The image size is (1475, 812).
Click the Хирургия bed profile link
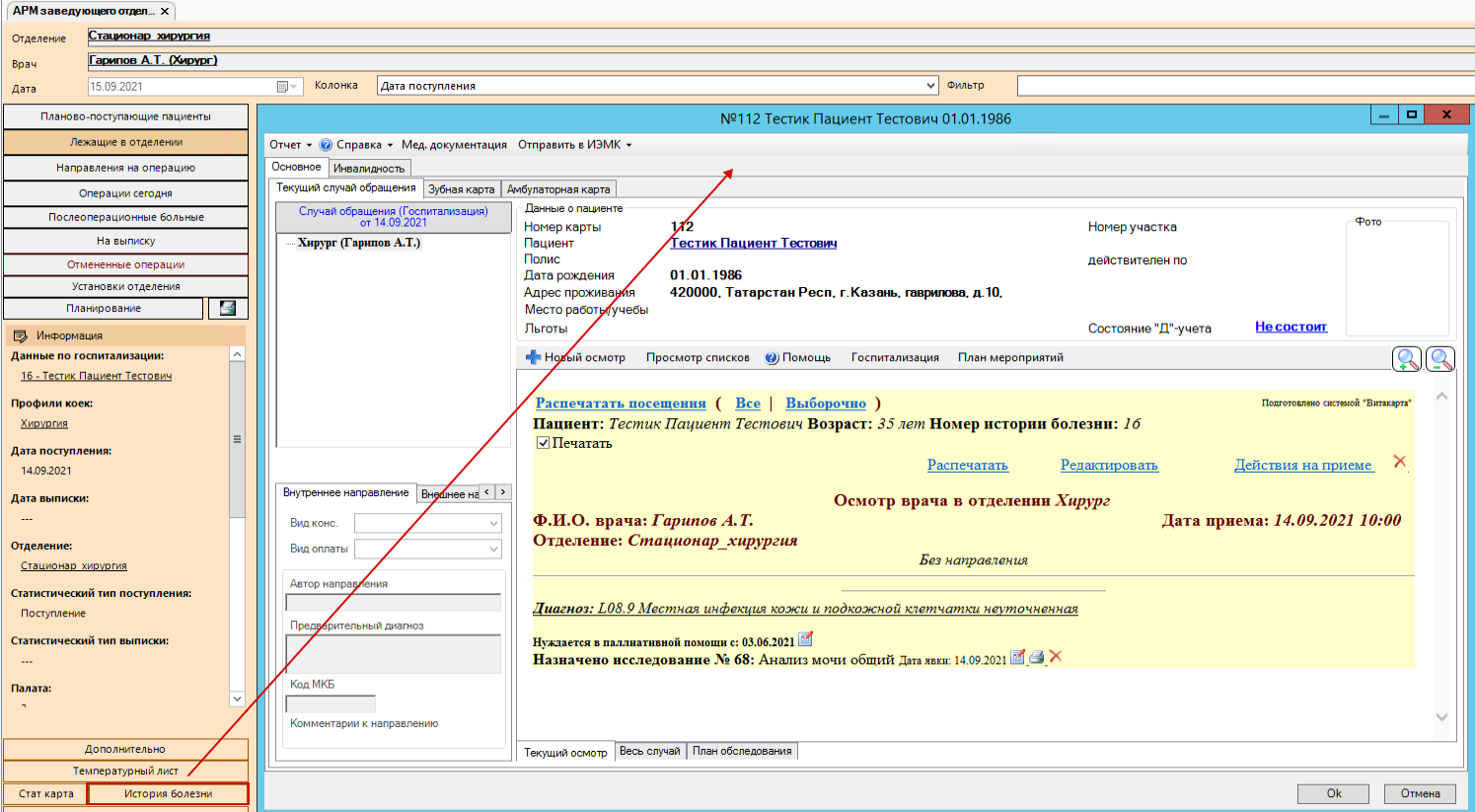tap(44, 423)
